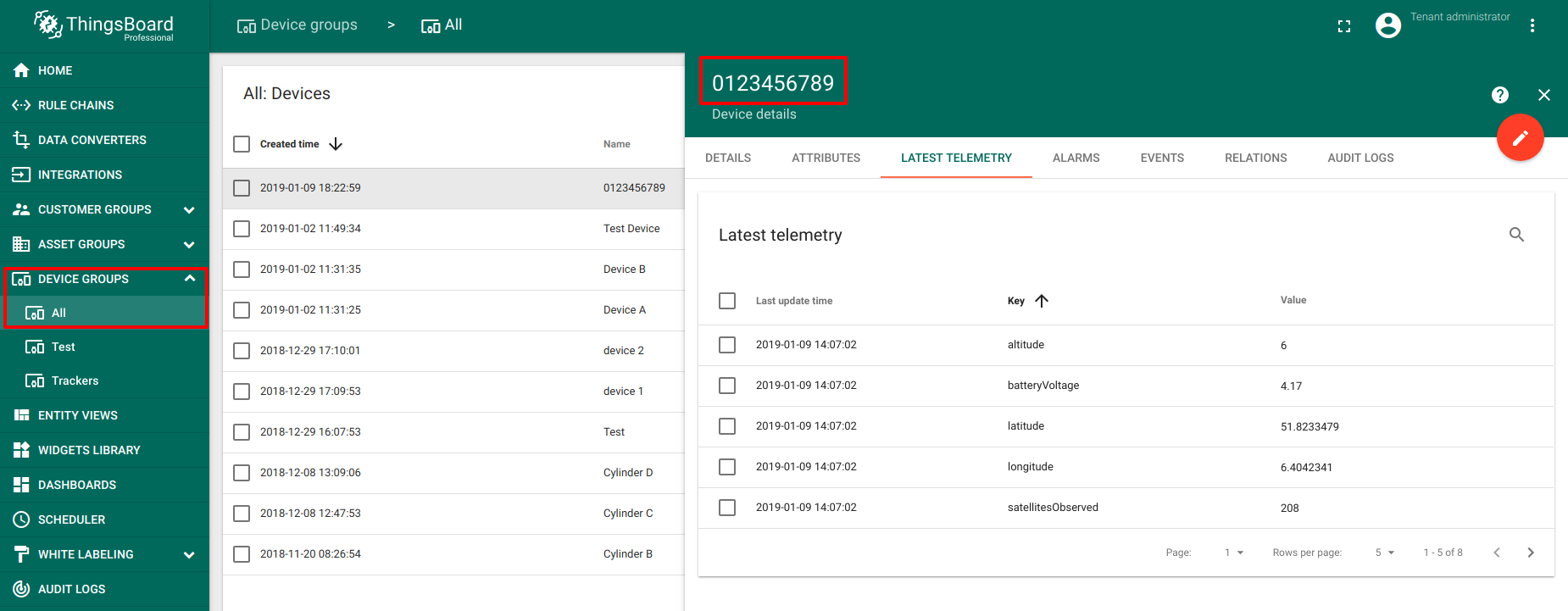The height and width of the screenshot is (611, 1568).
Task: Go to next telemetry page arrow
Action: tap(1530, 553)
